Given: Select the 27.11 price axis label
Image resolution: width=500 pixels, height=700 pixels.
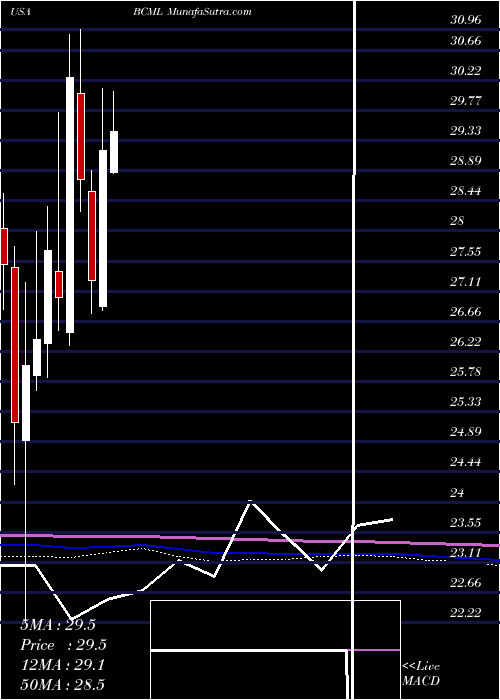Looking at the screenshot, I should (466, 282).
